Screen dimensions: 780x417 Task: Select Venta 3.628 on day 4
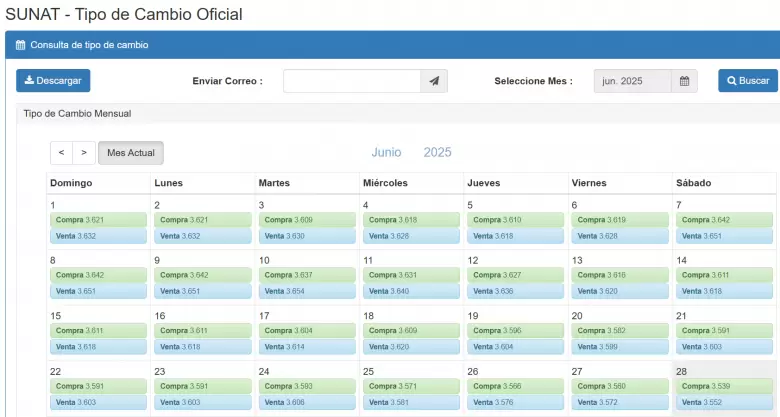pos(411,236)
